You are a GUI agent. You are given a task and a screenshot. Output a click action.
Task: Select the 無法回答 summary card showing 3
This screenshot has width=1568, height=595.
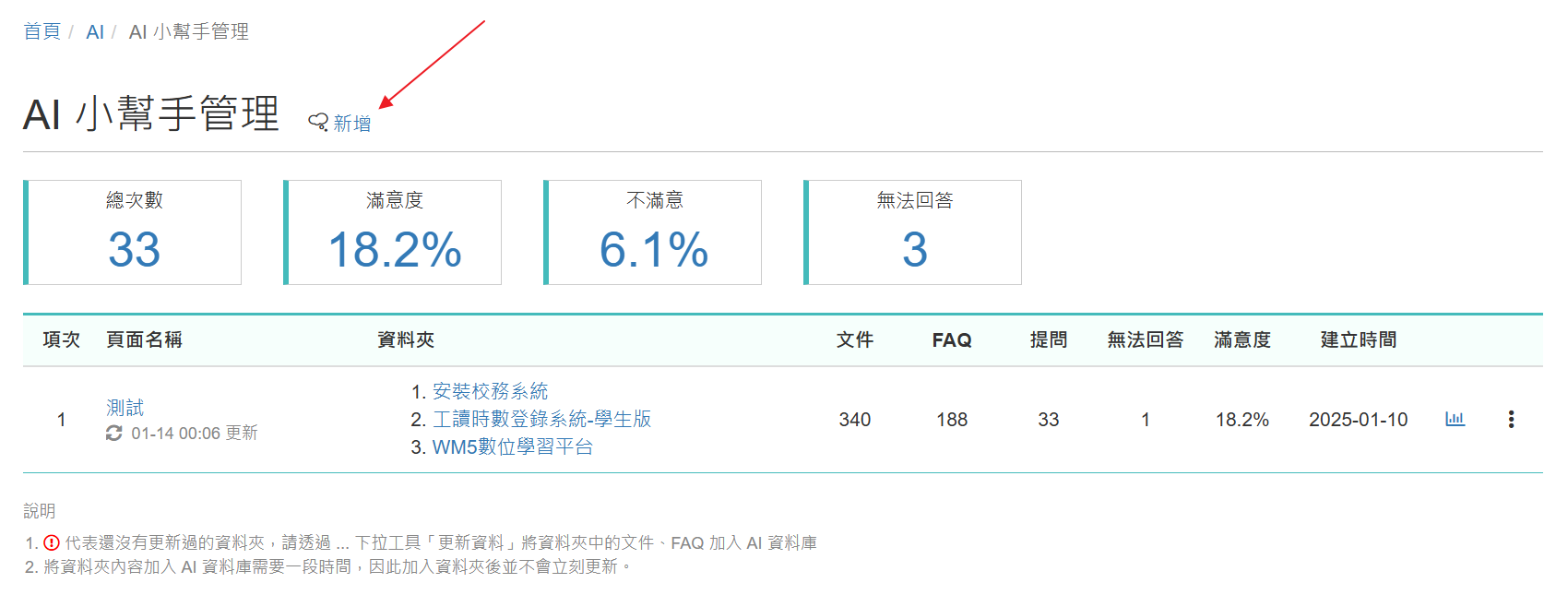[x=914, y=232]
